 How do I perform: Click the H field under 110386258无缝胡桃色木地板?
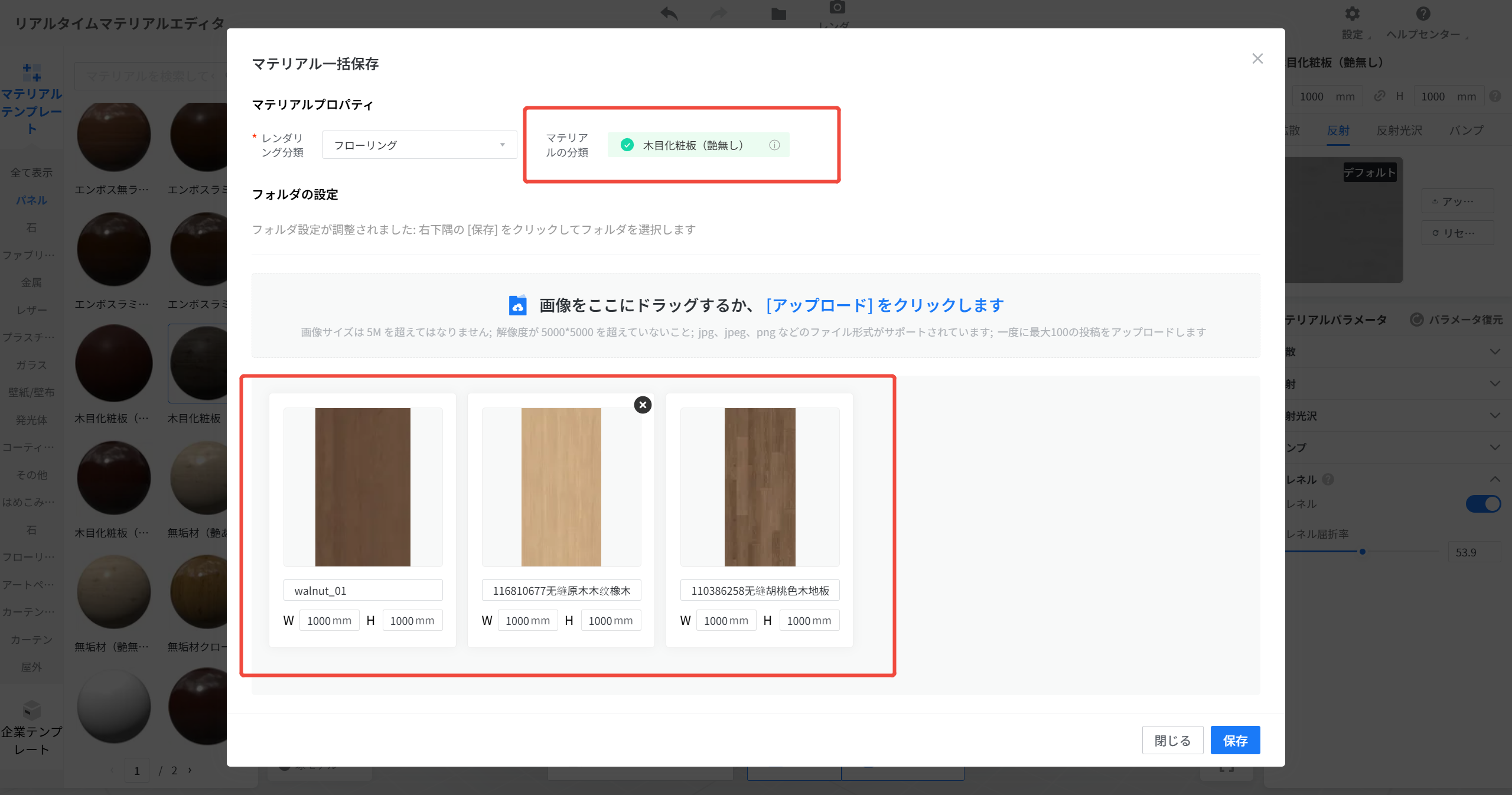click(809, 621)
